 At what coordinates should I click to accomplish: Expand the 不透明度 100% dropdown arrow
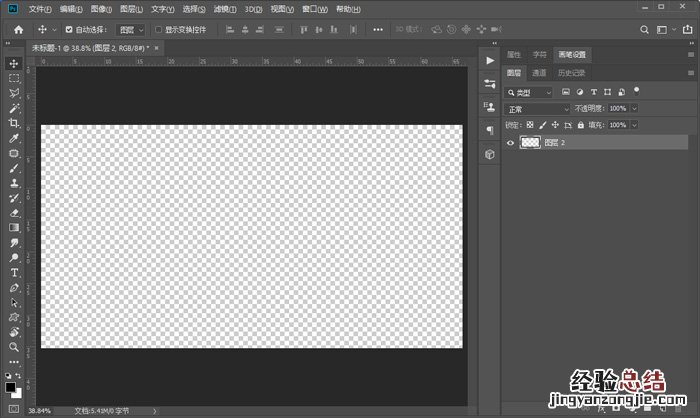point(634,108)
